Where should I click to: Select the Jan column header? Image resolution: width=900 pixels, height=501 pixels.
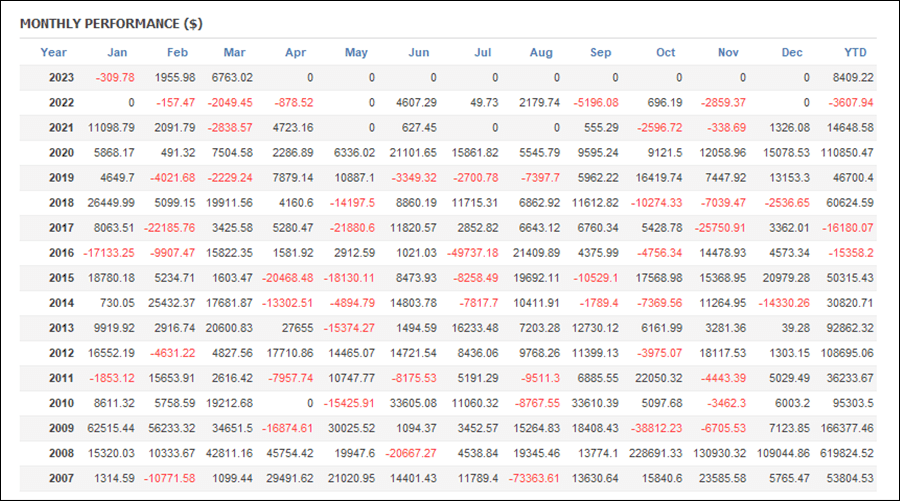[x=117, y=52]
